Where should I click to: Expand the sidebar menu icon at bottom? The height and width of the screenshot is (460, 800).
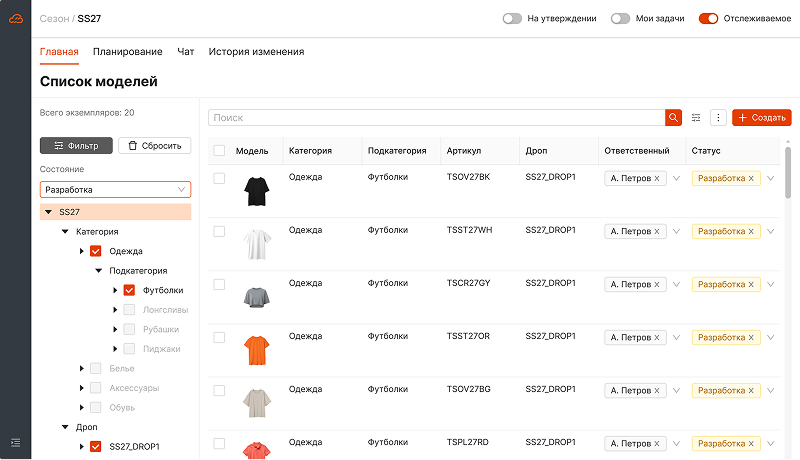click(16, 443)
